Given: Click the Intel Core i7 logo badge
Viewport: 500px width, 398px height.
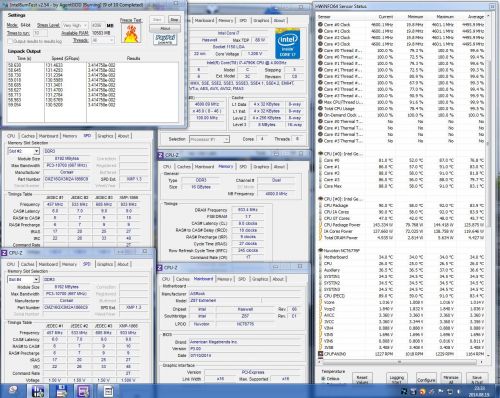Looking at the screenshot, I should click(287, 44).
